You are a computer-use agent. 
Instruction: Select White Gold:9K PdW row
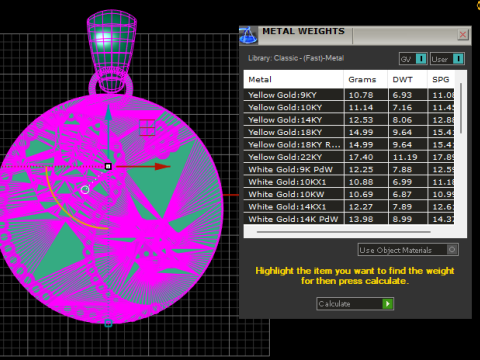[349, 169]
